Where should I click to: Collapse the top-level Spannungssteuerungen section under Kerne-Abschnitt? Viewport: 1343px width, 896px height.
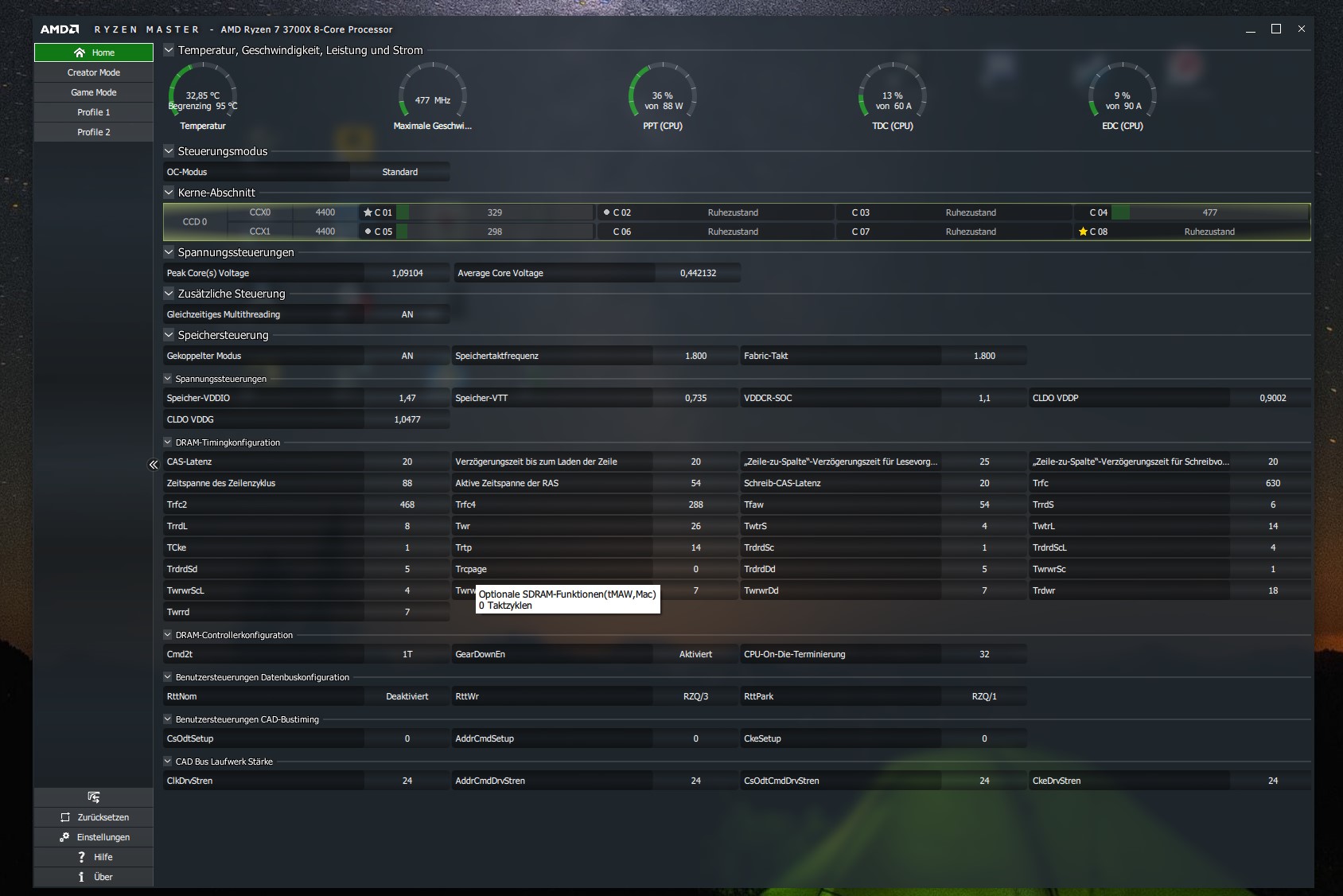pyautogui.click(x=169, y=252)
